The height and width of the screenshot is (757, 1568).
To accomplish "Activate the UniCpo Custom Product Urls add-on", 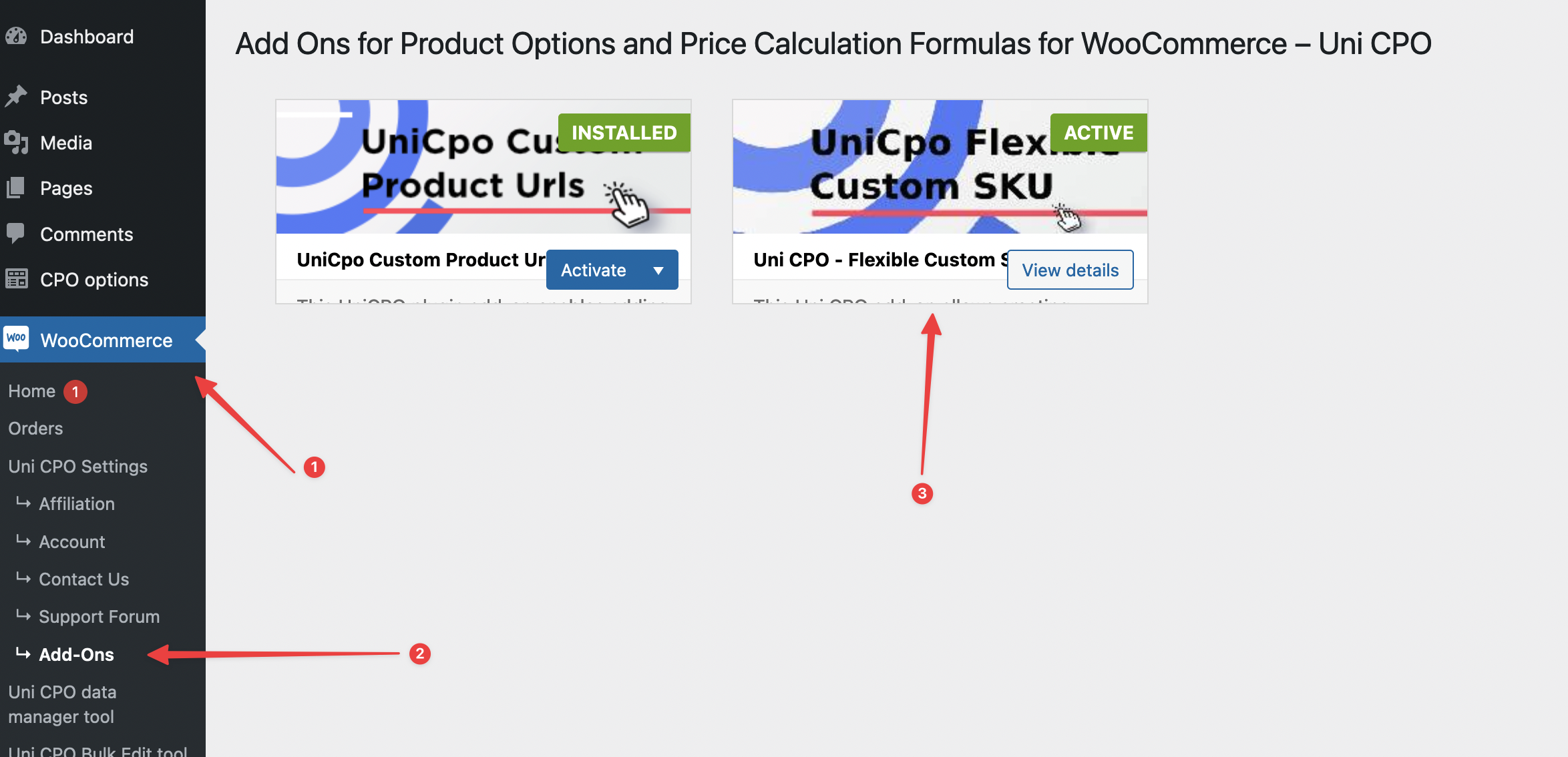I will tap(593, 270).
